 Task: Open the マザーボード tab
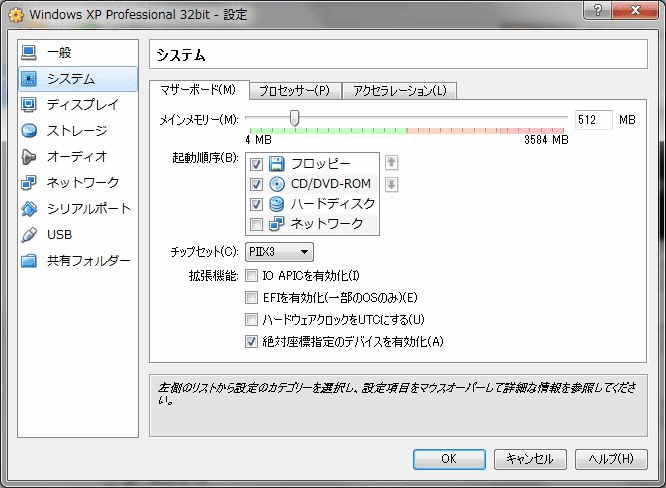(198, 90)
